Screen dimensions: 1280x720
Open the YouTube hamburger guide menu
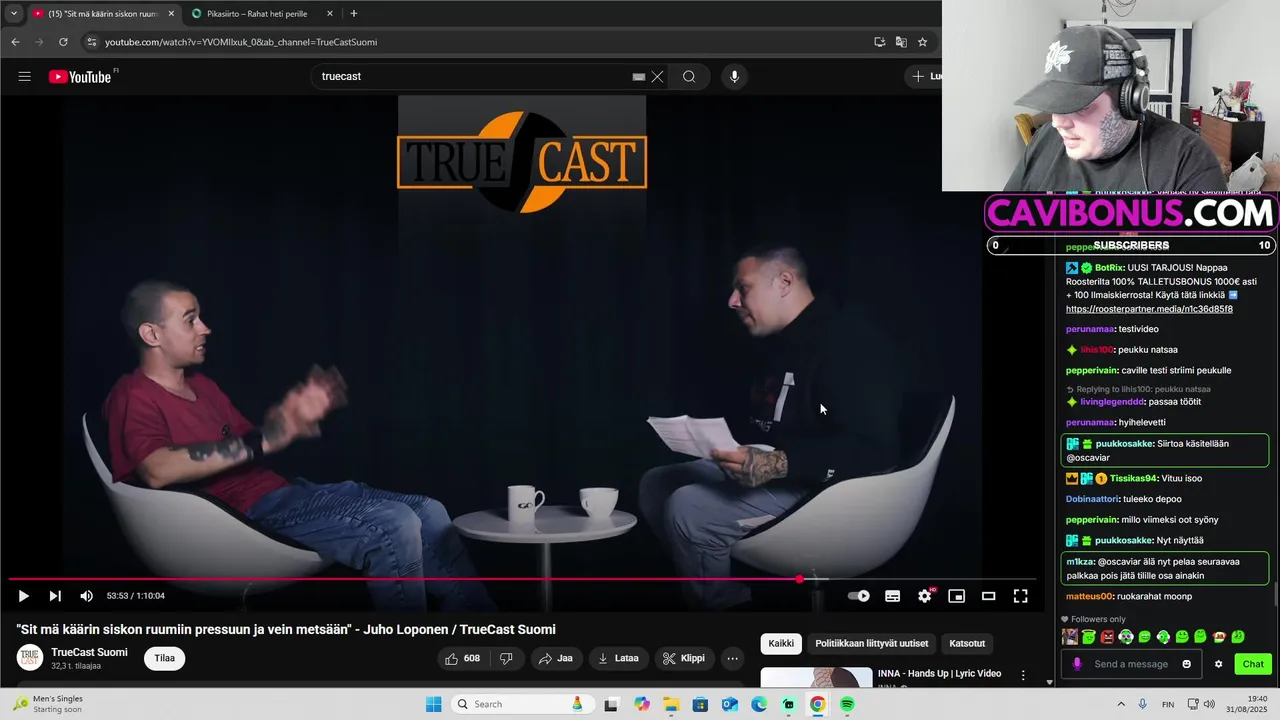[x=25, y=77]
